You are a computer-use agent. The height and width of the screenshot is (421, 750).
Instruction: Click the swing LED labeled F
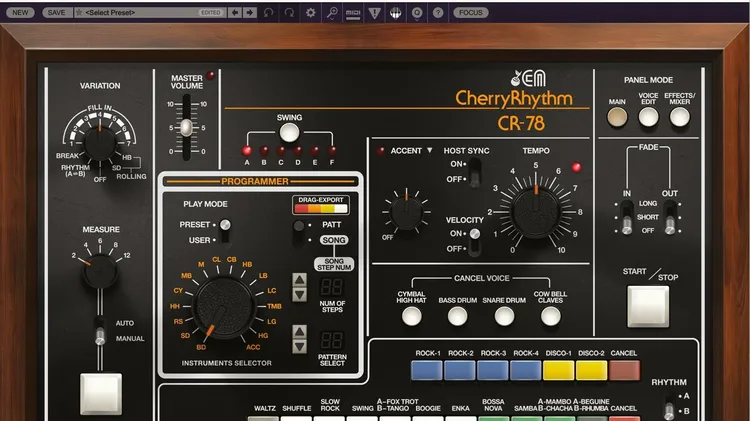tap(332, 151)
